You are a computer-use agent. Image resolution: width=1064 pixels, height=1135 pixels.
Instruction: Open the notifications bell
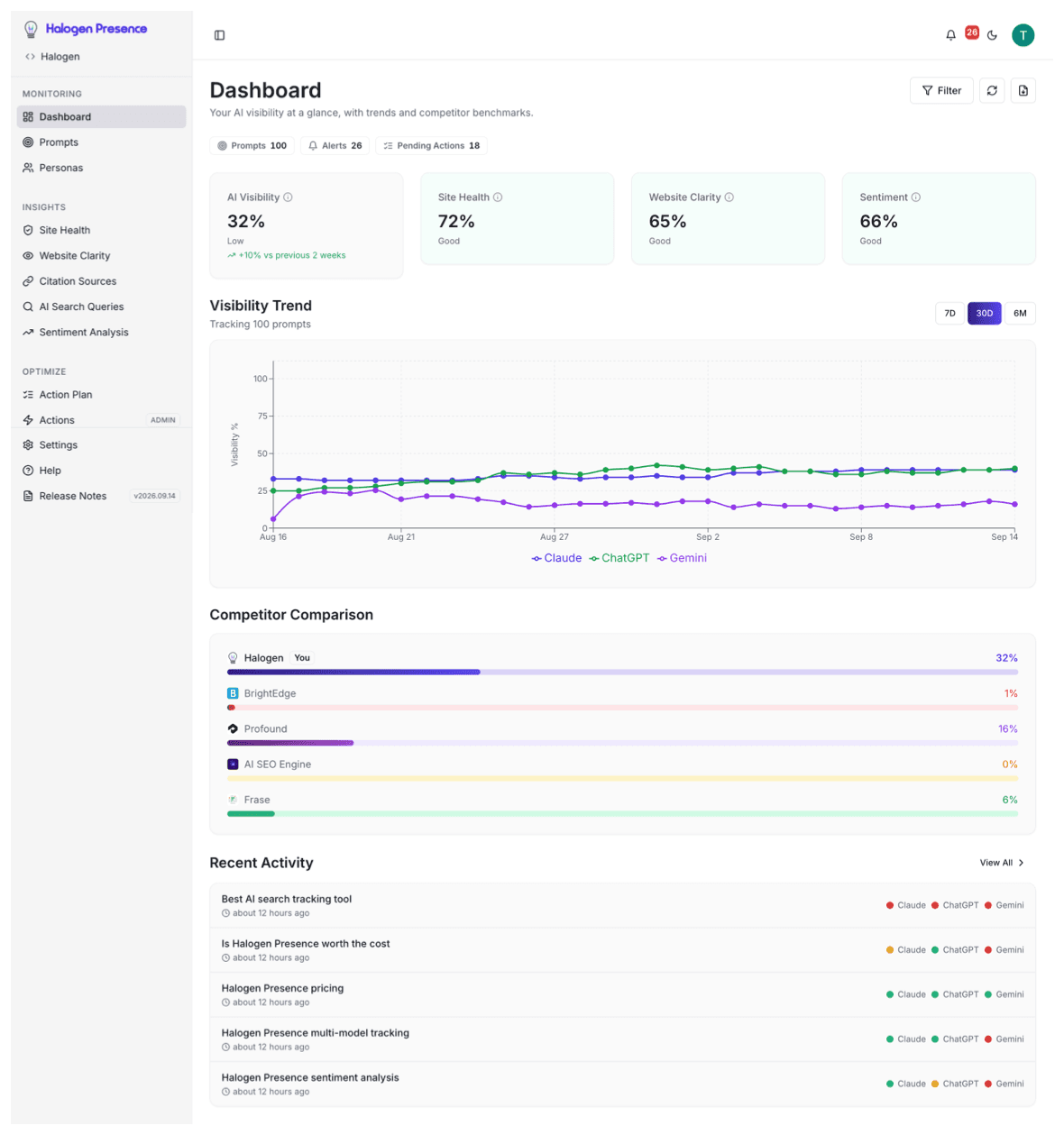pos(950,35)
